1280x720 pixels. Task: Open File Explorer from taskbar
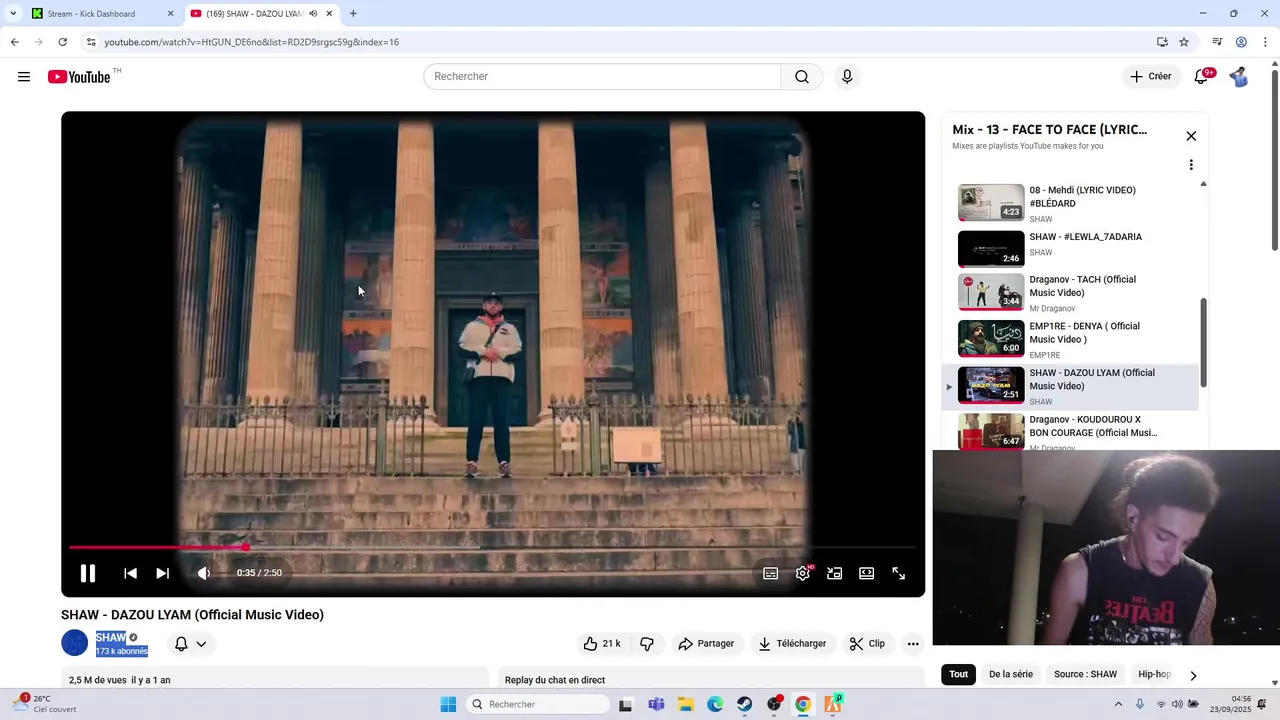[686, 704]
